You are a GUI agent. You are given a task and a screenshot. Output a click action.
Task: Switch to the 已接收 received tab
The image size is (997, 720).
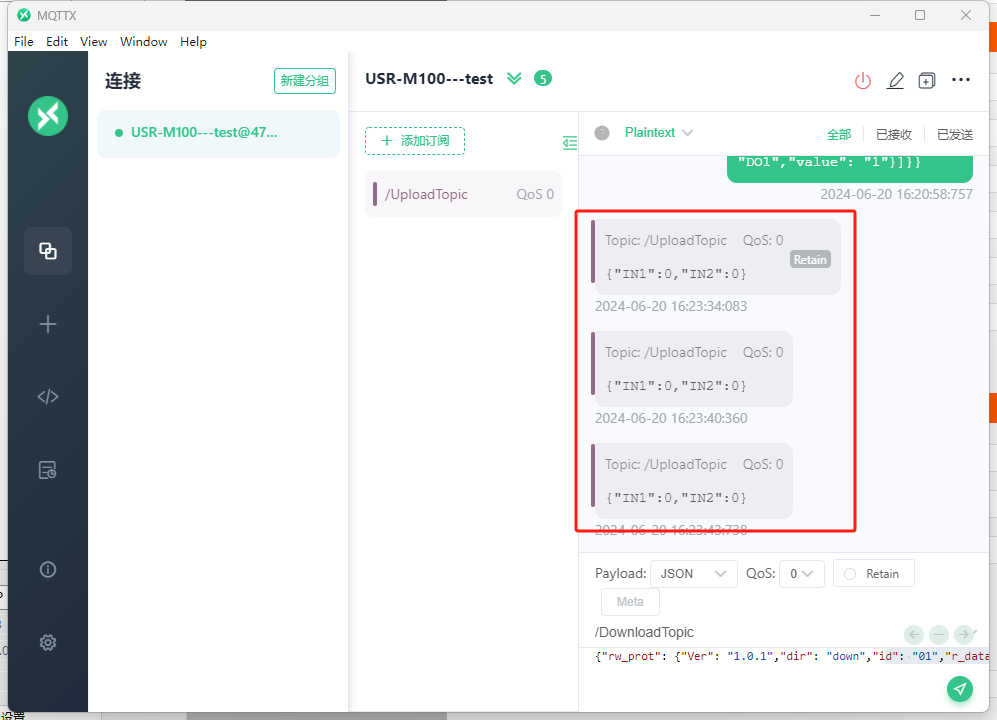pyautogui.click(x=893, y=134)
